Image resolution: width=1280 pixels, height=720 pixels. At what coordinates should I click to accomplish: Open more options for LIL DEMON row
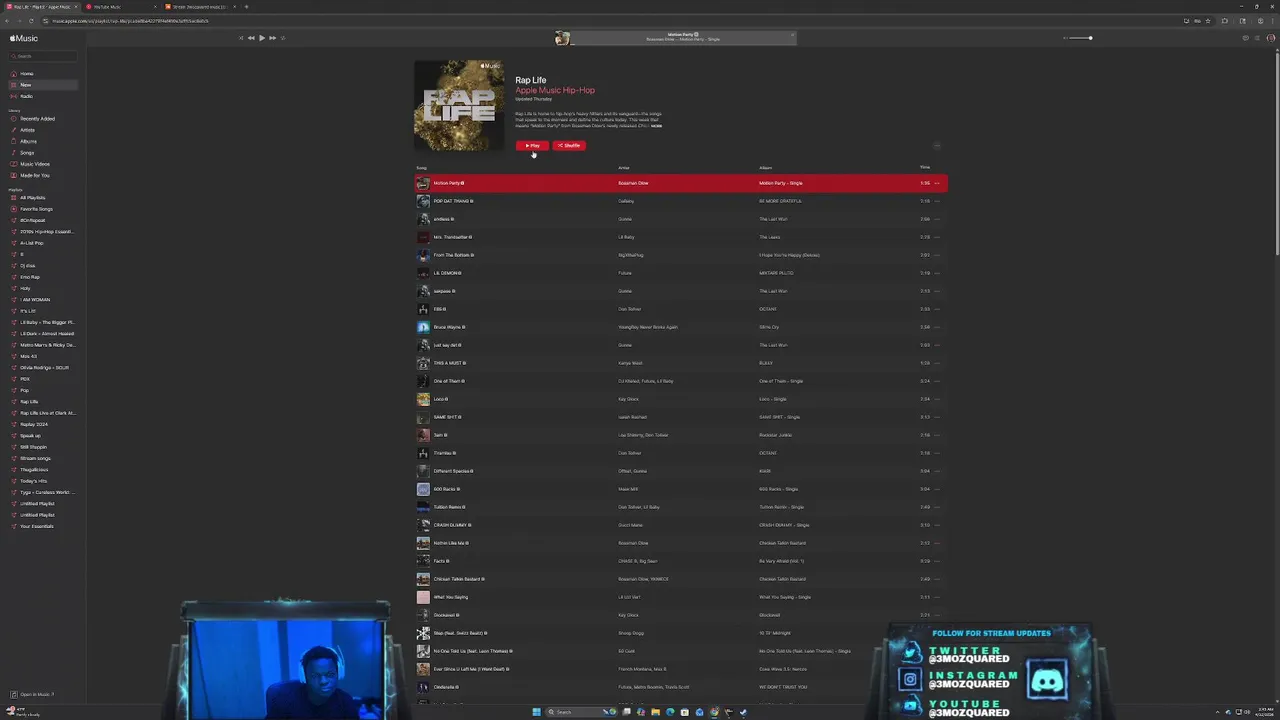pyautogui.click(x=937, y=273)
